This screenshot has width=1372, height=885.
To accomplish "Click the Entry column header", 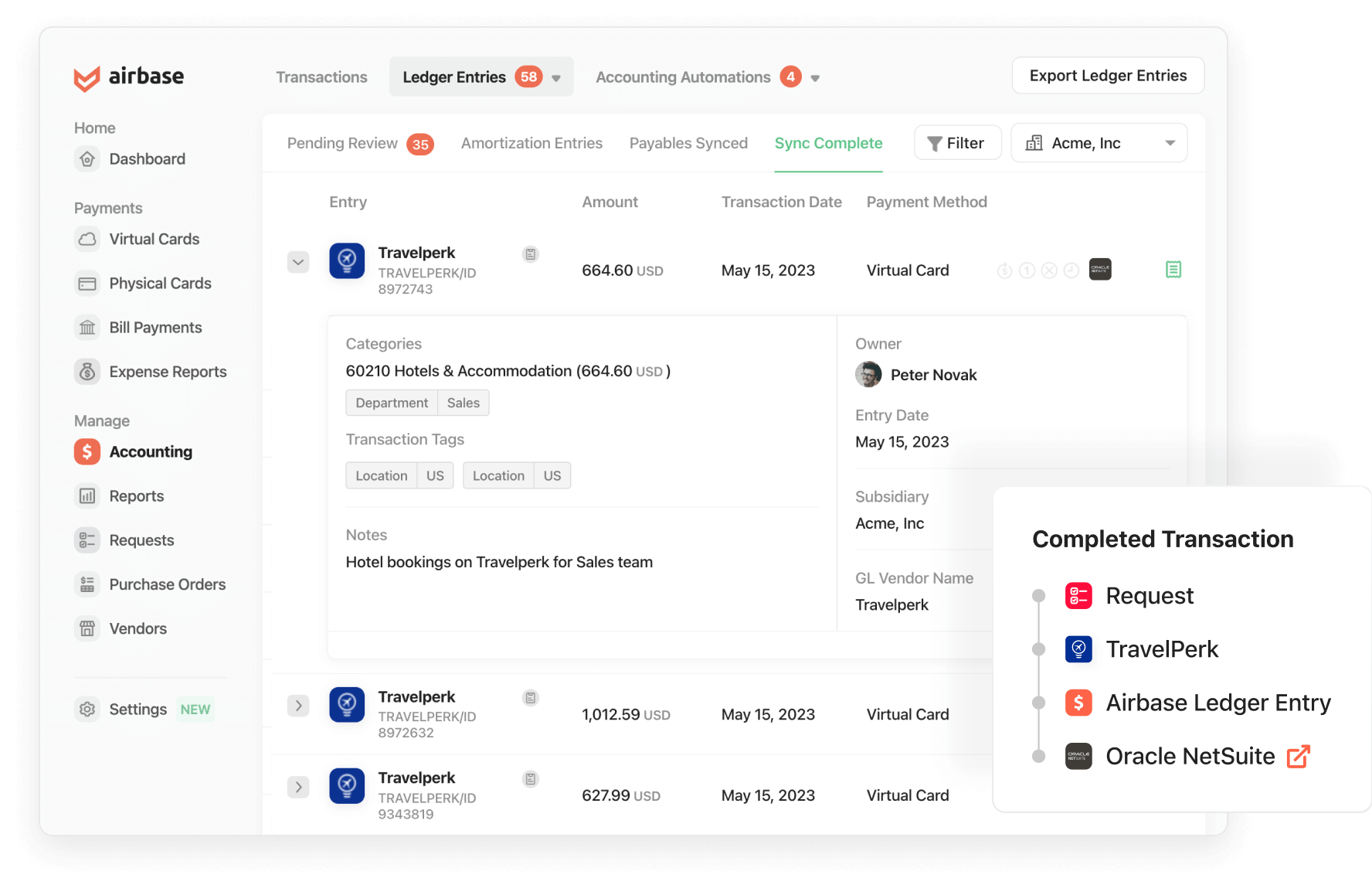I will pos(348,202).
